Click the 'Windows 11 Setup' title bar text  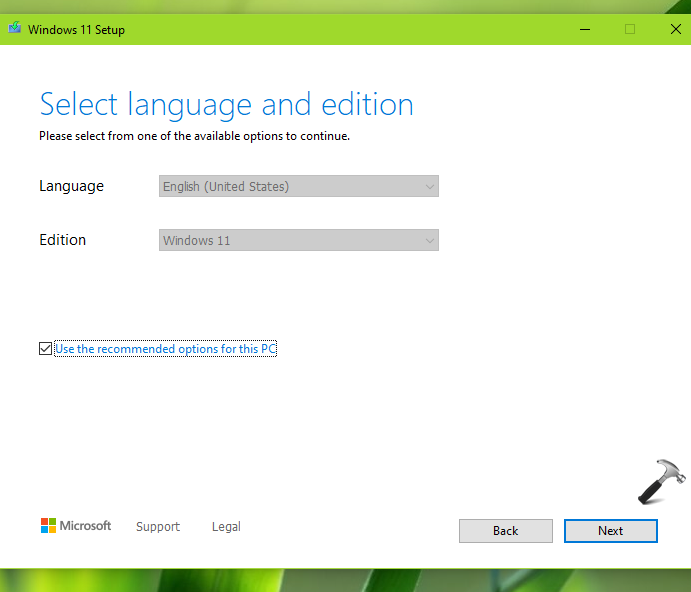76,29
